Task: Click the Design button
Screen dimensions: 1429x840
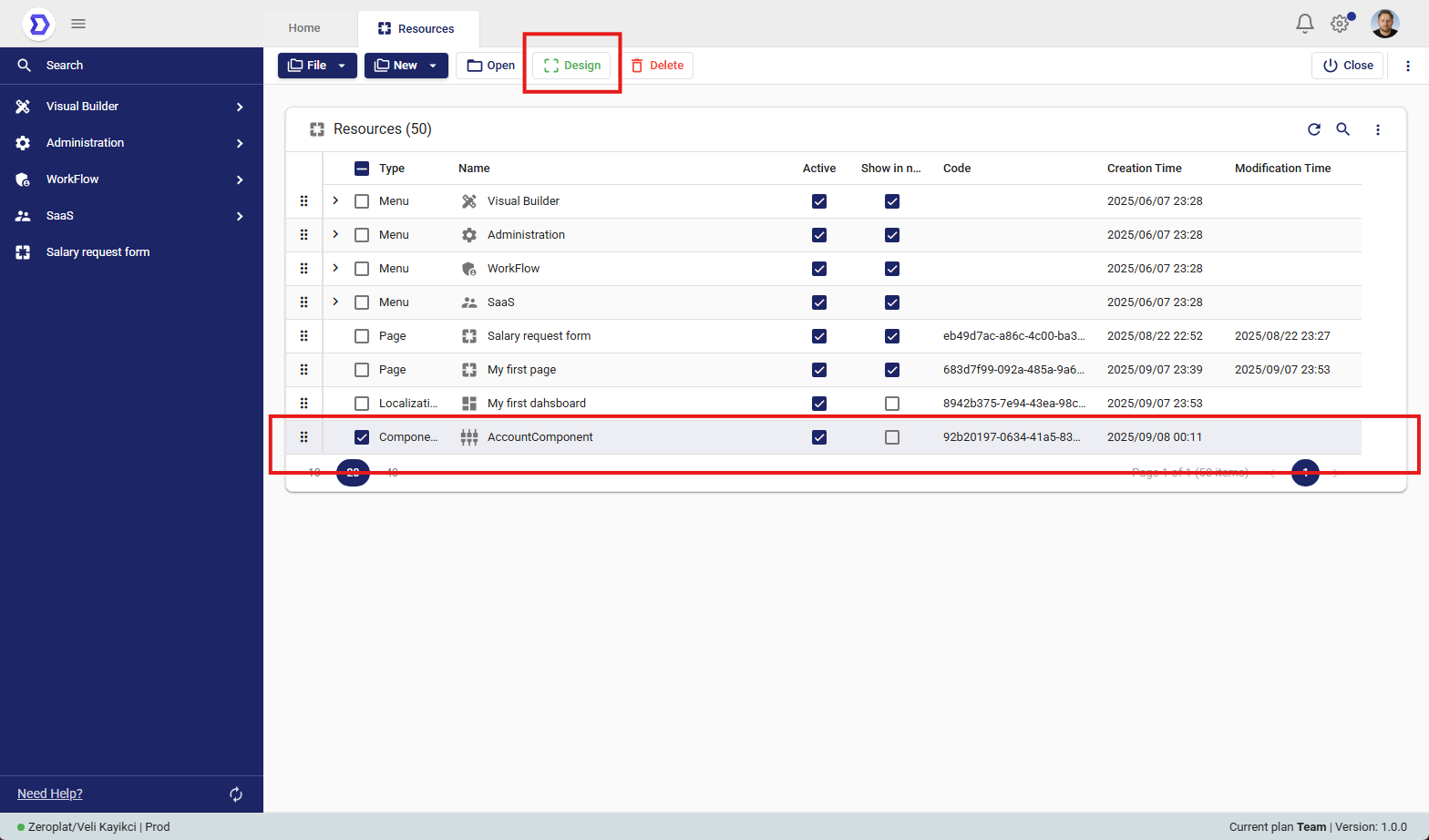Action: point(572,66)
